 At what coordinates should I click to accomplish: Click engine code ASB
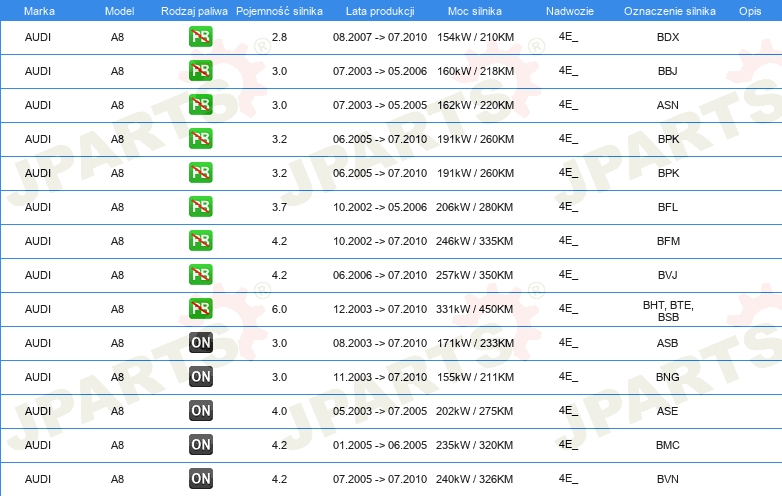[x=668, y=343]
